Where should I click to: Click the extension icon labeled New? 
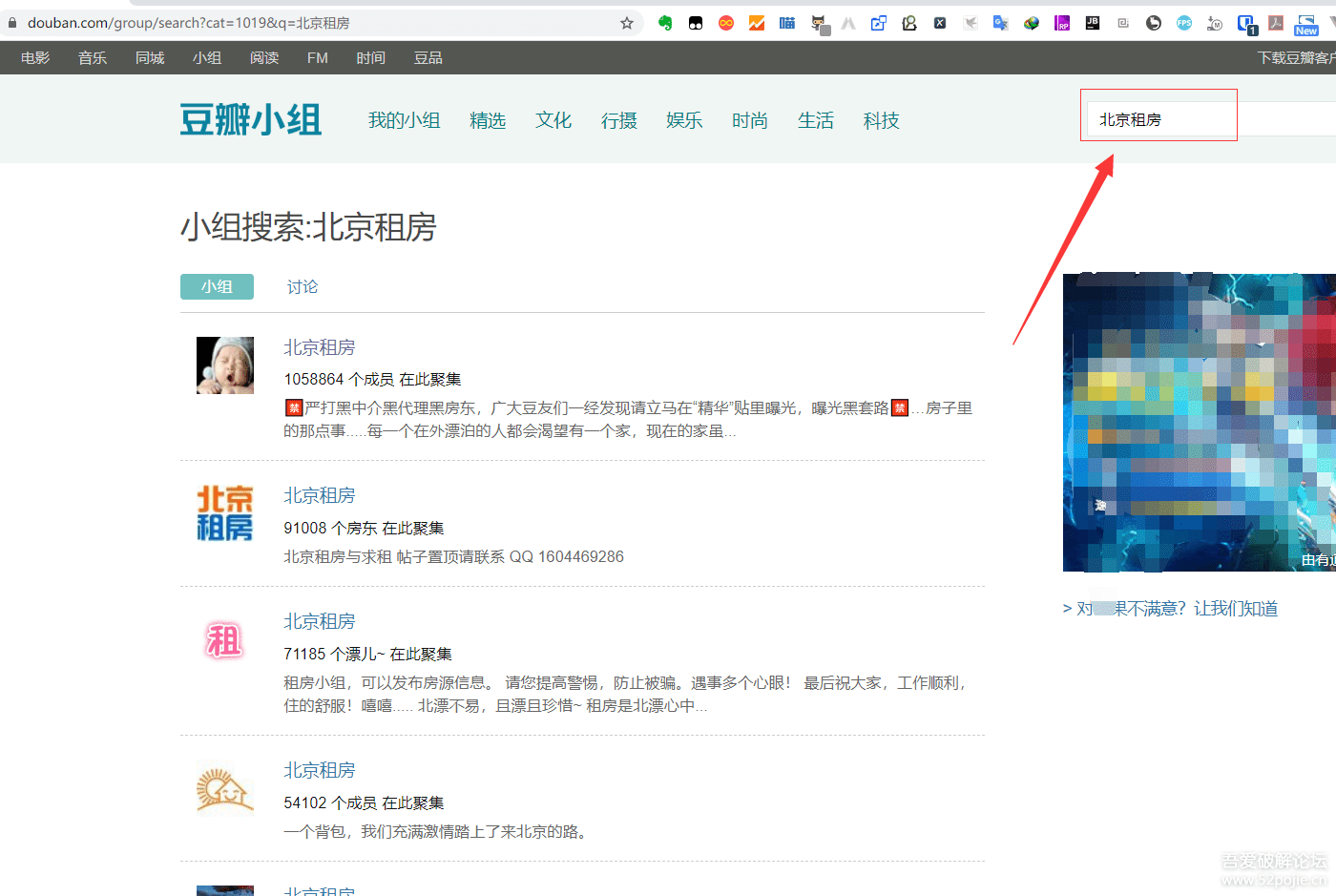point(1306,25)
